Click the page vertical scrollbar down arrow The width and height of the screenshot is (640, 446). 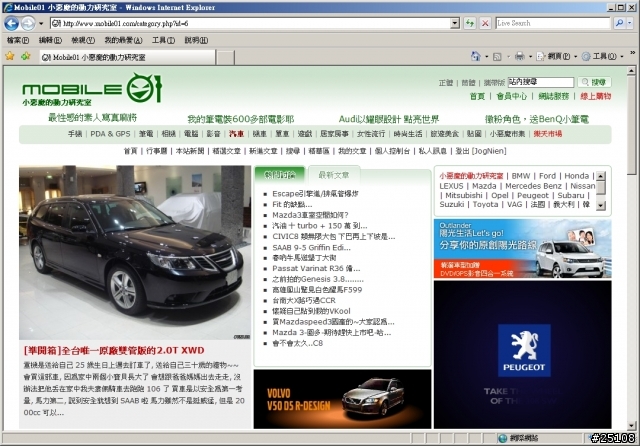tap(631, 426)
